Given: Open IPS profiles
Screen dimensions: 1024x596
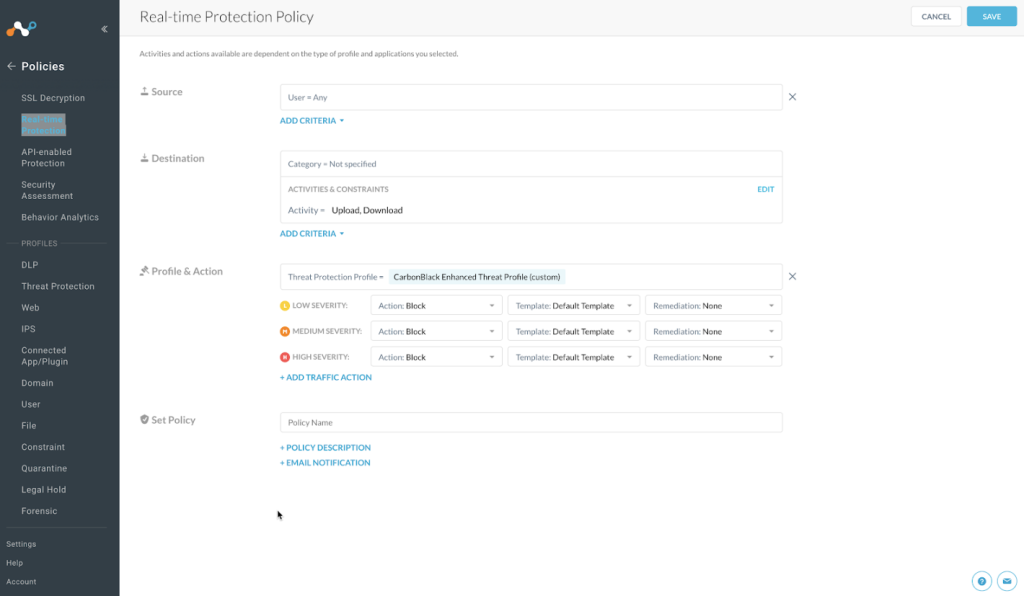Looking at the screenshot, I should pos(28,329).
